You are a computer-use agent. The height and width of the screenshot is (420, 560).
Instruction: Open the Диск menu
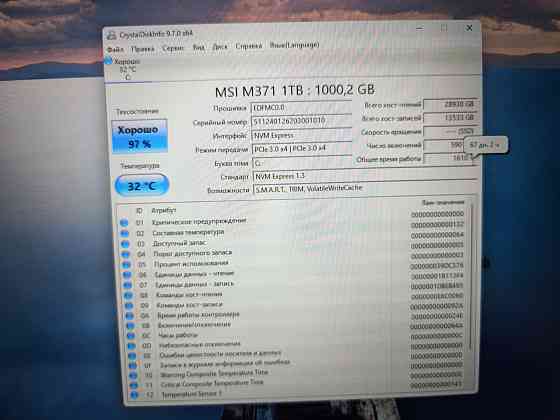[220, 47]
